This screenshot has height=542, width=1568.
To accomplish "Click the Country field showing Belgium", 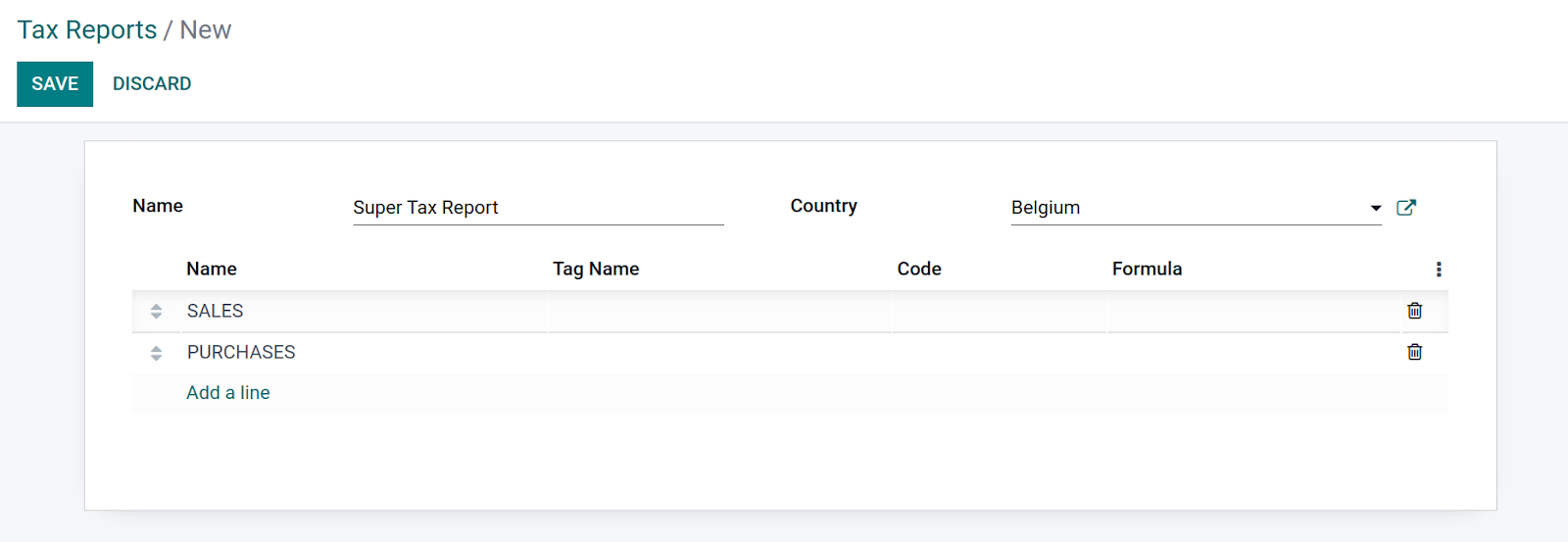I will (1196, 208).
